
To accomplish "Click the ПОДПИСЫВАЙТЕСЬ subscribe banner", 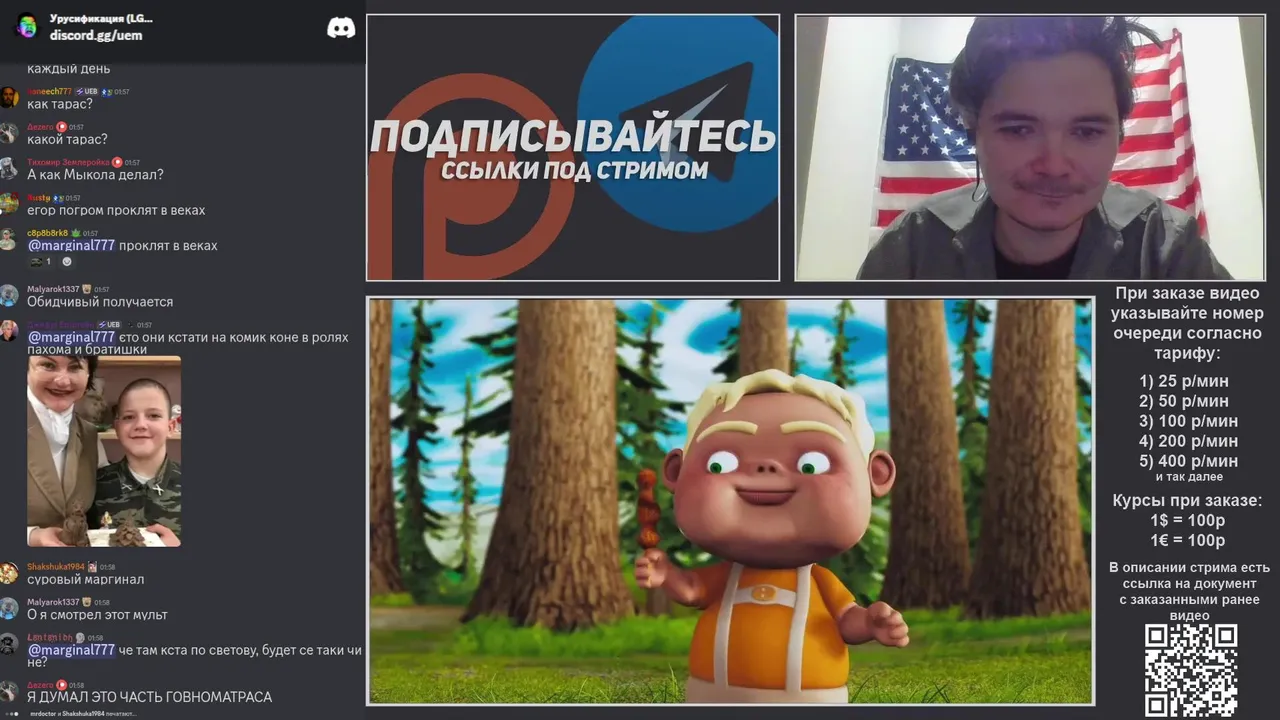I will 573,147.
